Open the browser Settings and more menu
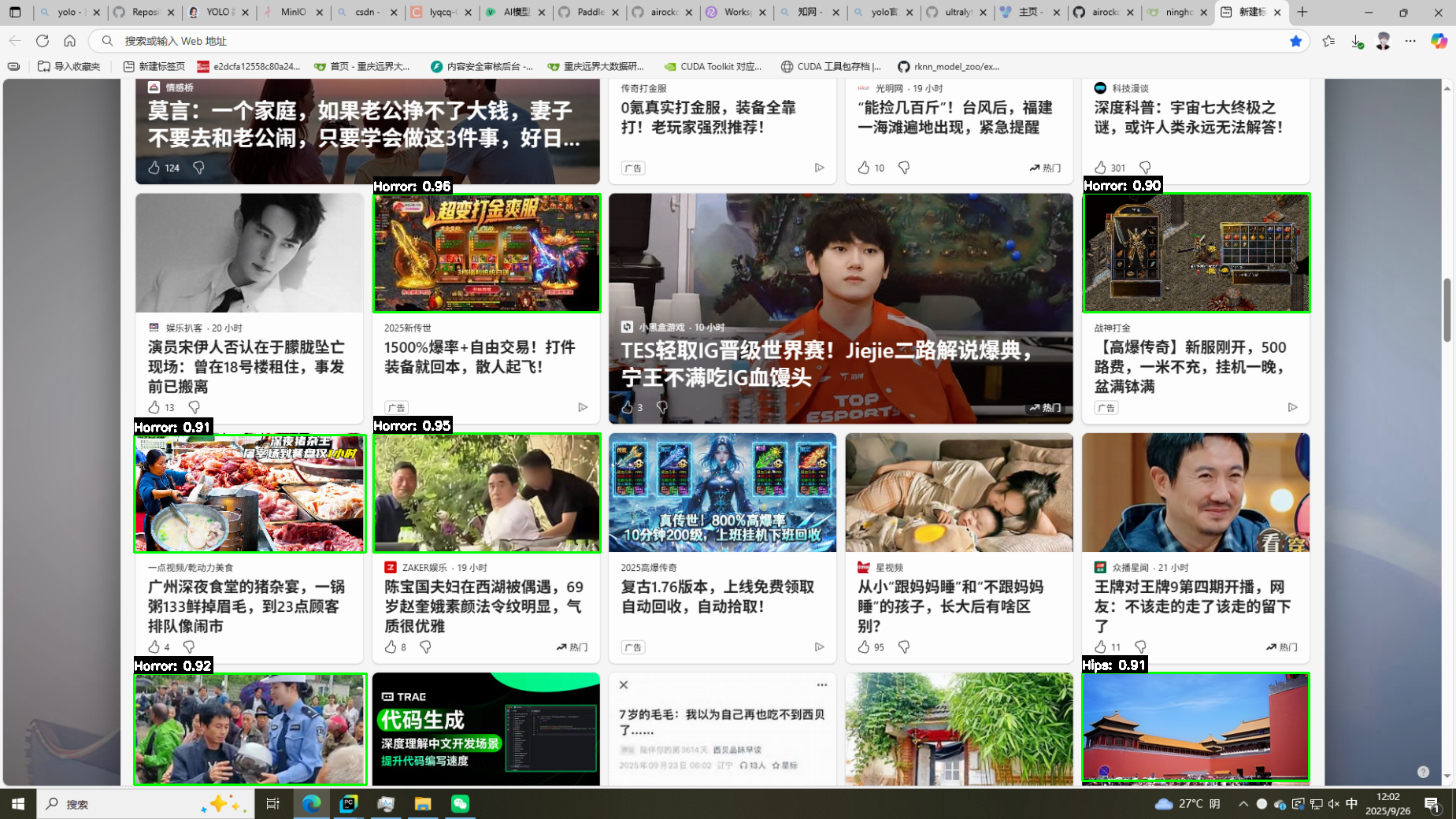Viewport: 1456px width, 819px height. [x=1410, y=41]
